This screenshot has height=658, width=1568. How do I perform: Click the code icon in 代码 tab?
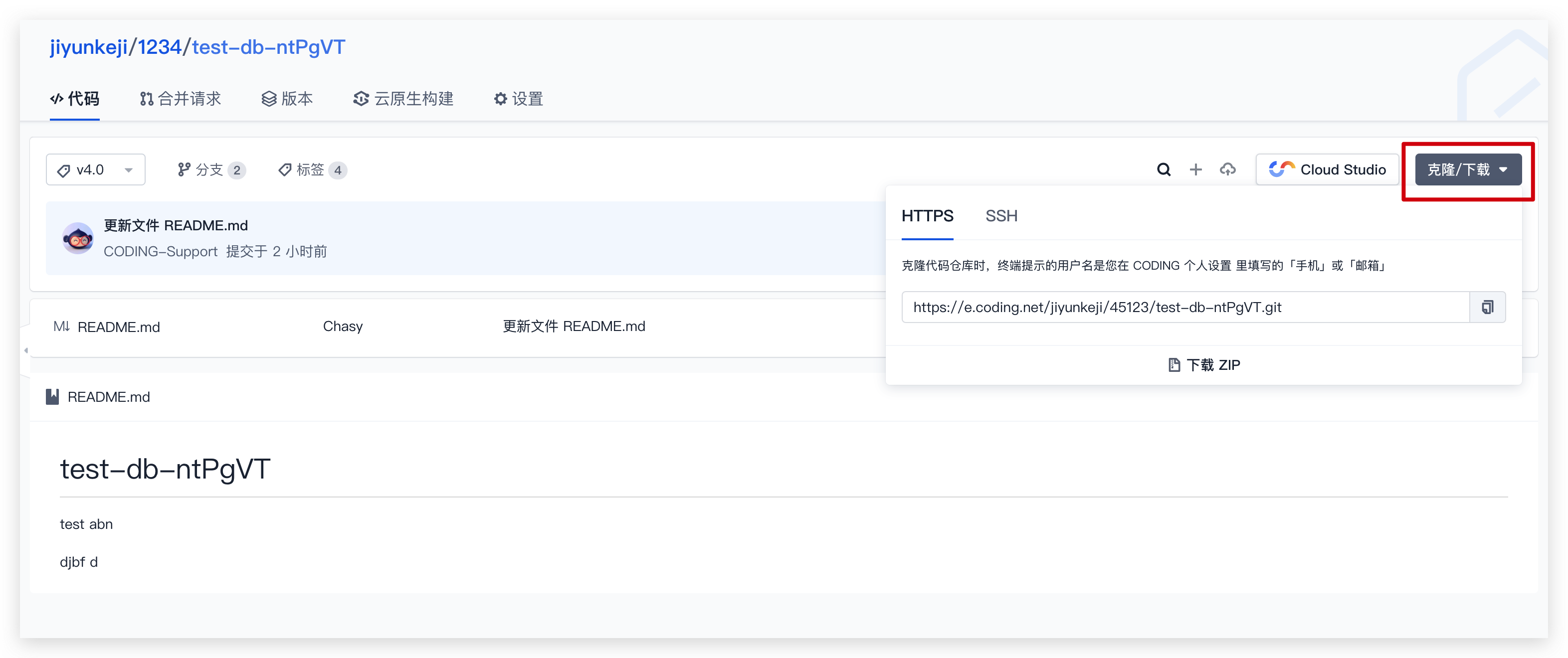pos(57,99)
